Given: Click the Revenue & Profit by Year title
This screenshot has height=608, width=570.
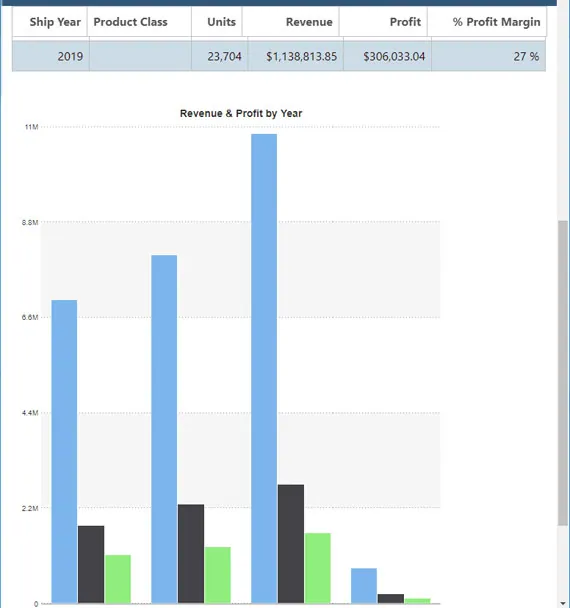Looking at the screenshot, I should point(241,113).
